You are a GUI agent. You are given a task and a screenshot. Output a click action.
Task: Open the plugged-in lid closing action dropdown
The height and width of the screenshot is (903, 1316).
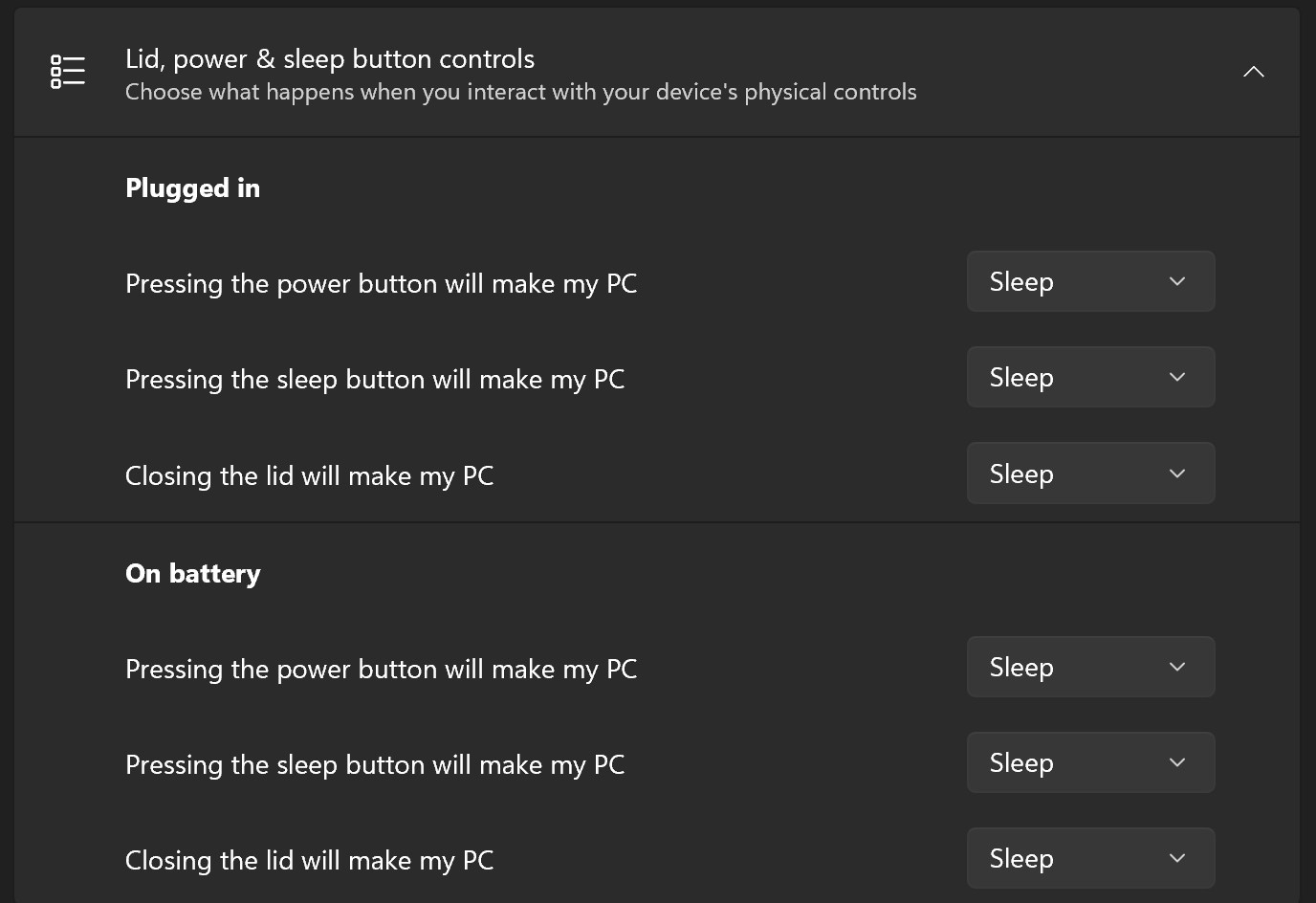1090,473
